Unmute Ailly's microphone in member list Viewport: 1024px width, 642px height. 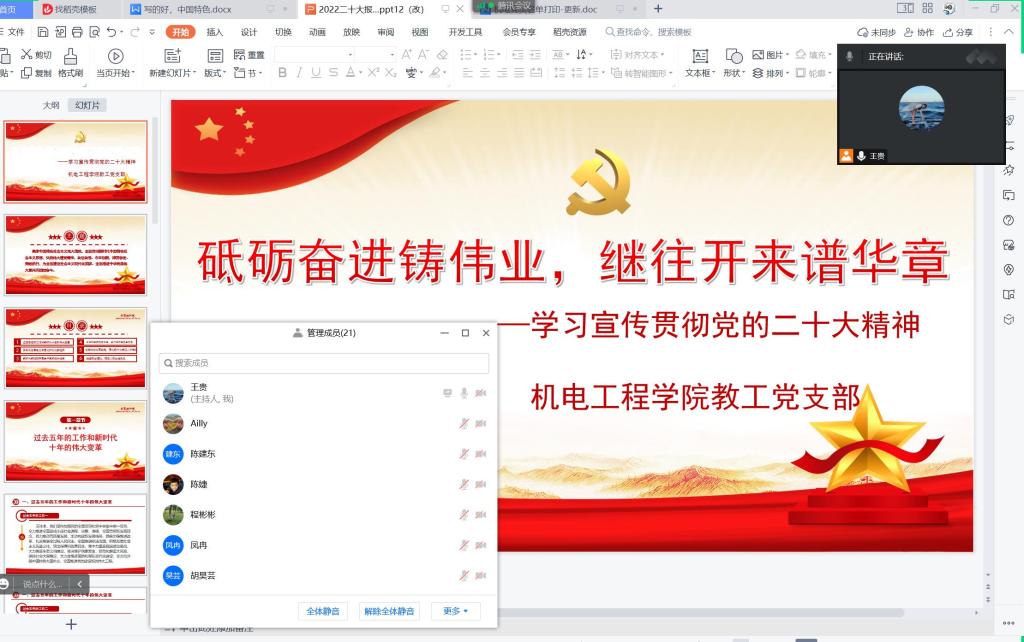click(x=464, y=423)
